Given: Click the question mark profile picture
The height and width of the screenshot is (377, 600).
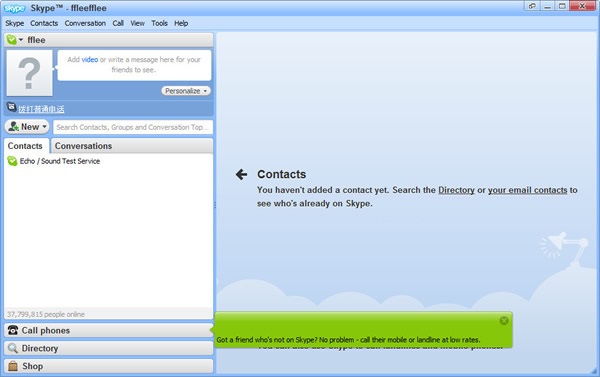Looking at the screenshot, I should (x=29, y=73).
